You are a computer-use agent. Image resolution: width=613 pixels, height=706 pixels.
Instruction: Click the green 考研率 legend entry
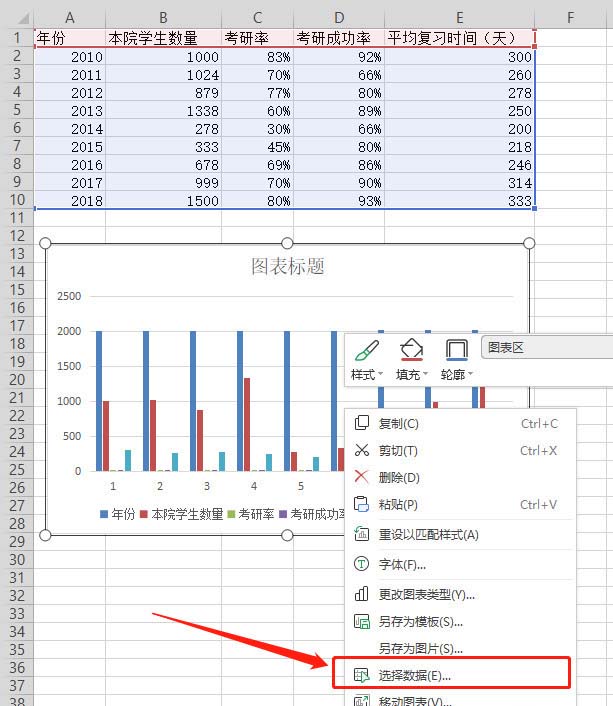251,514
